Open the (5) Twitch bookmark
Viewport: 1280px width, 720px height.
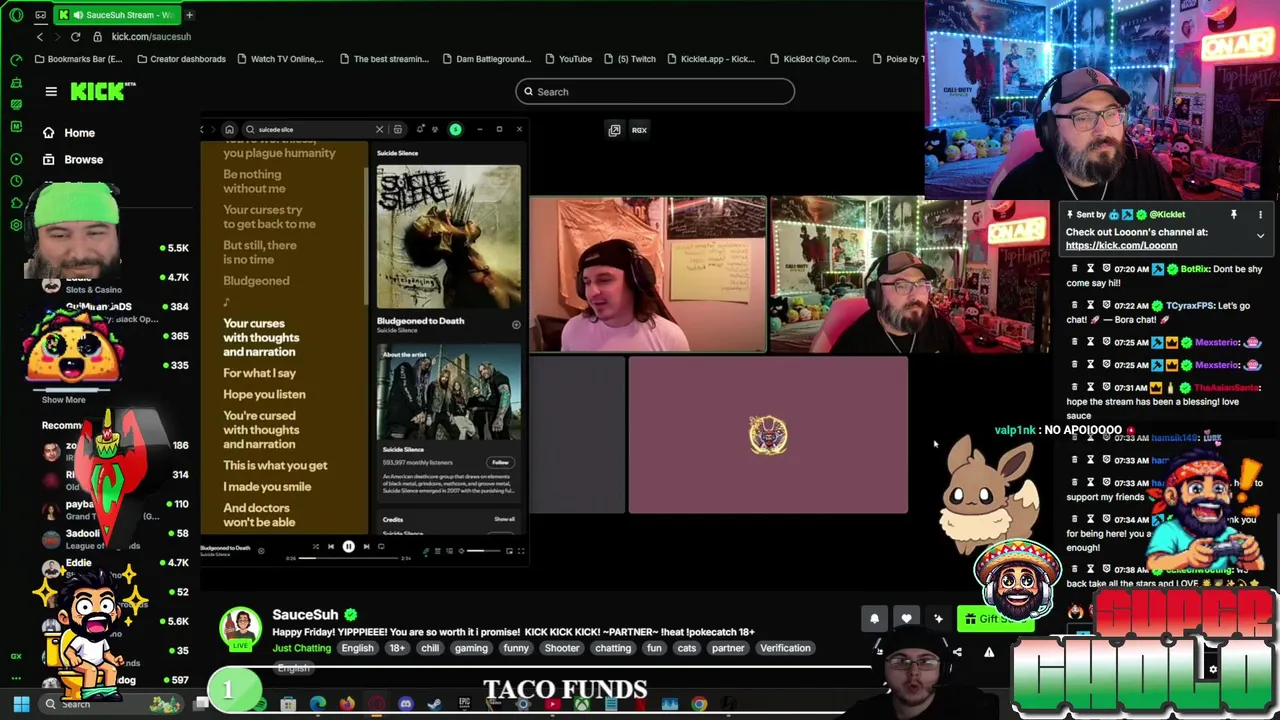pyautogui.click(x=629, y=59)
